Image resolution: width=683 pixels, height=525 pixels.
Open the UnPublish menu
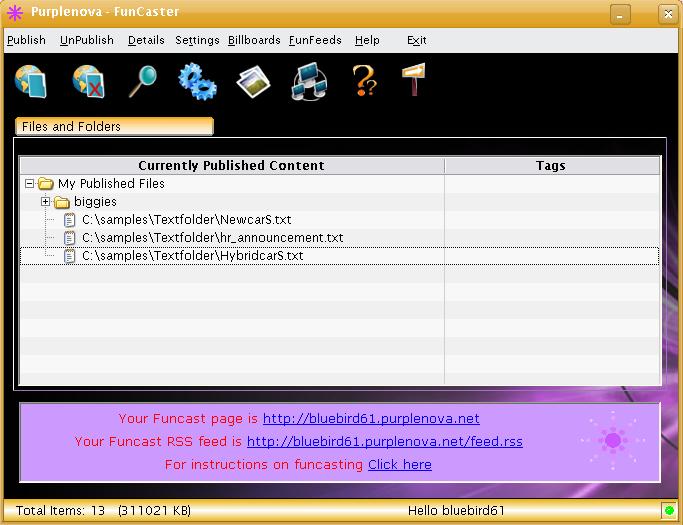87,40
